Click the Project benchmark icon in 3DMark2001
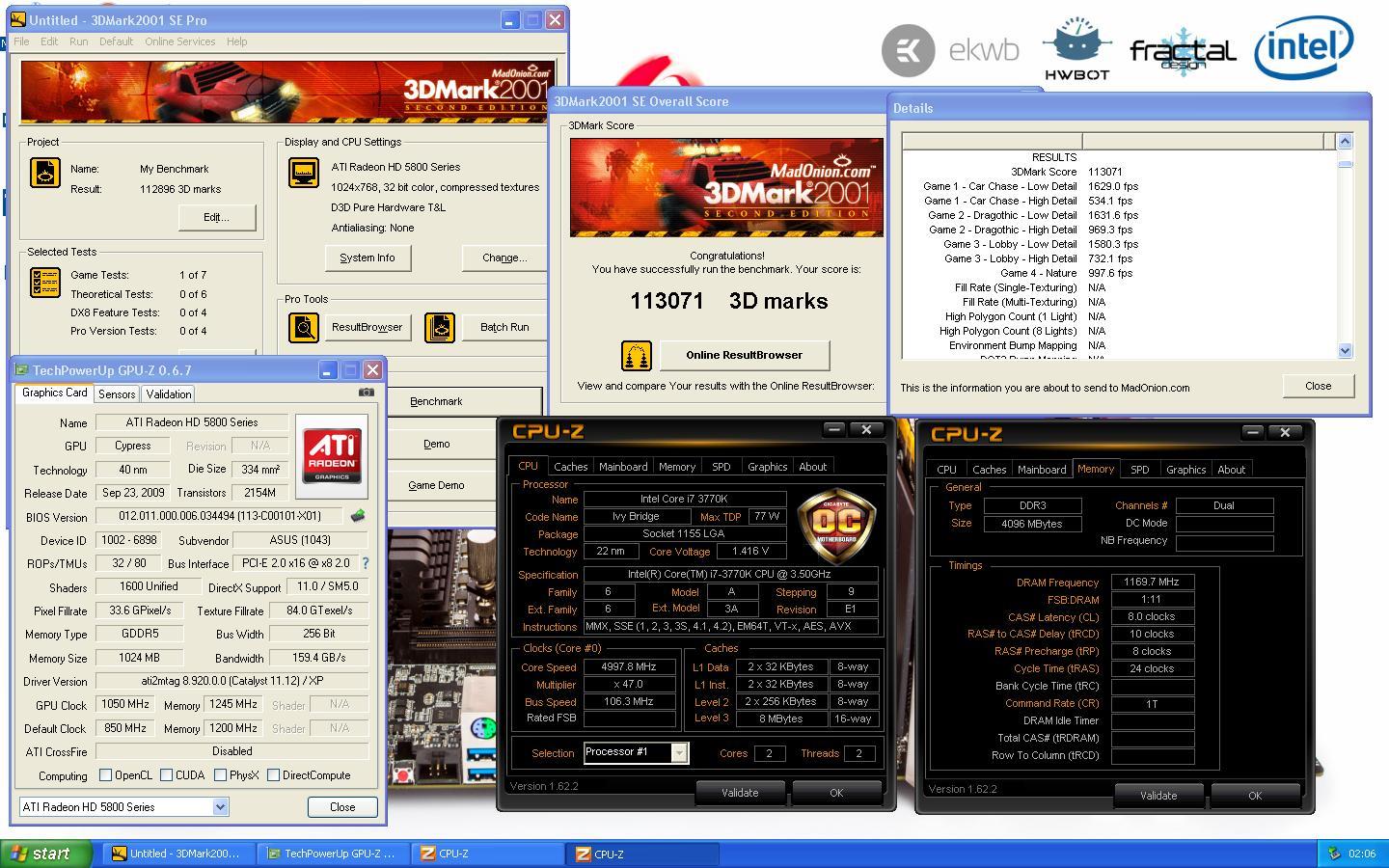This screenshot has width=1389, height=868. (x=45, y=172)
